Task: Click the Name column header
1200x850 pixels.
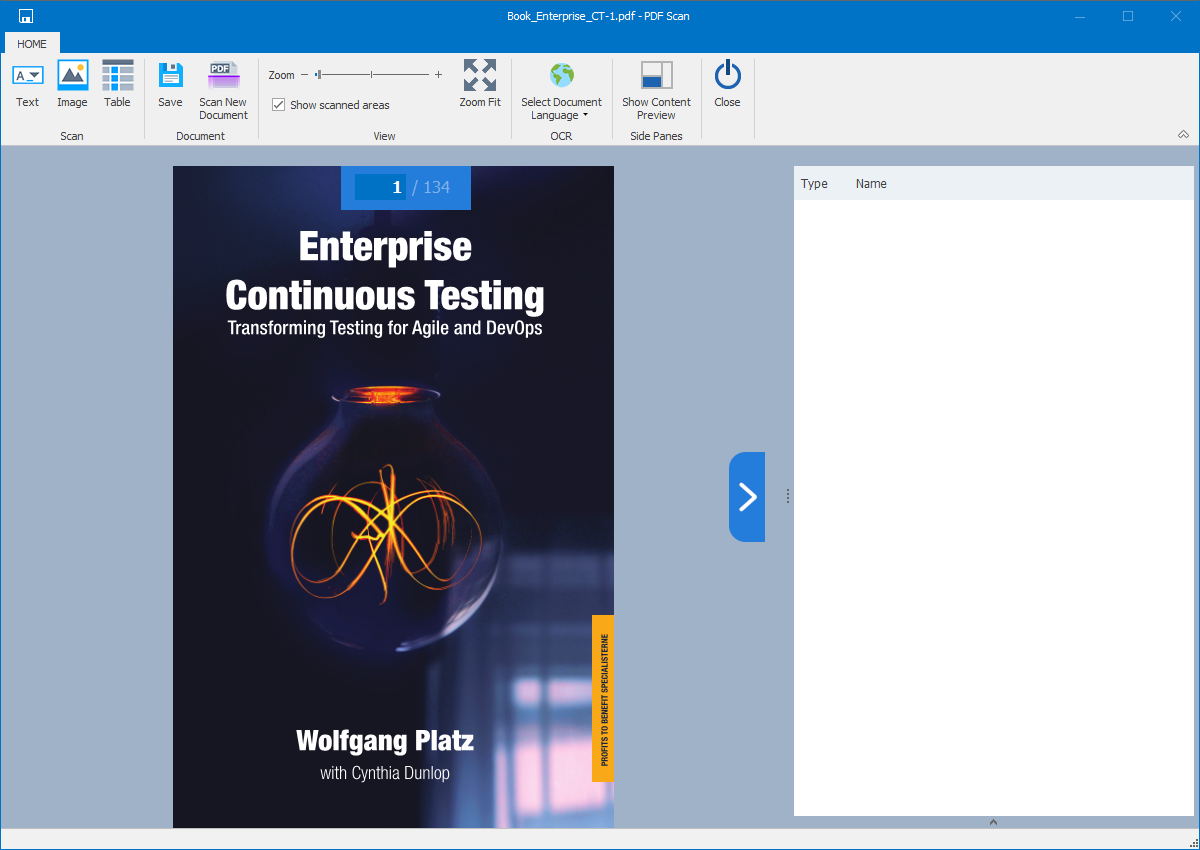Action: click(871, 184)
